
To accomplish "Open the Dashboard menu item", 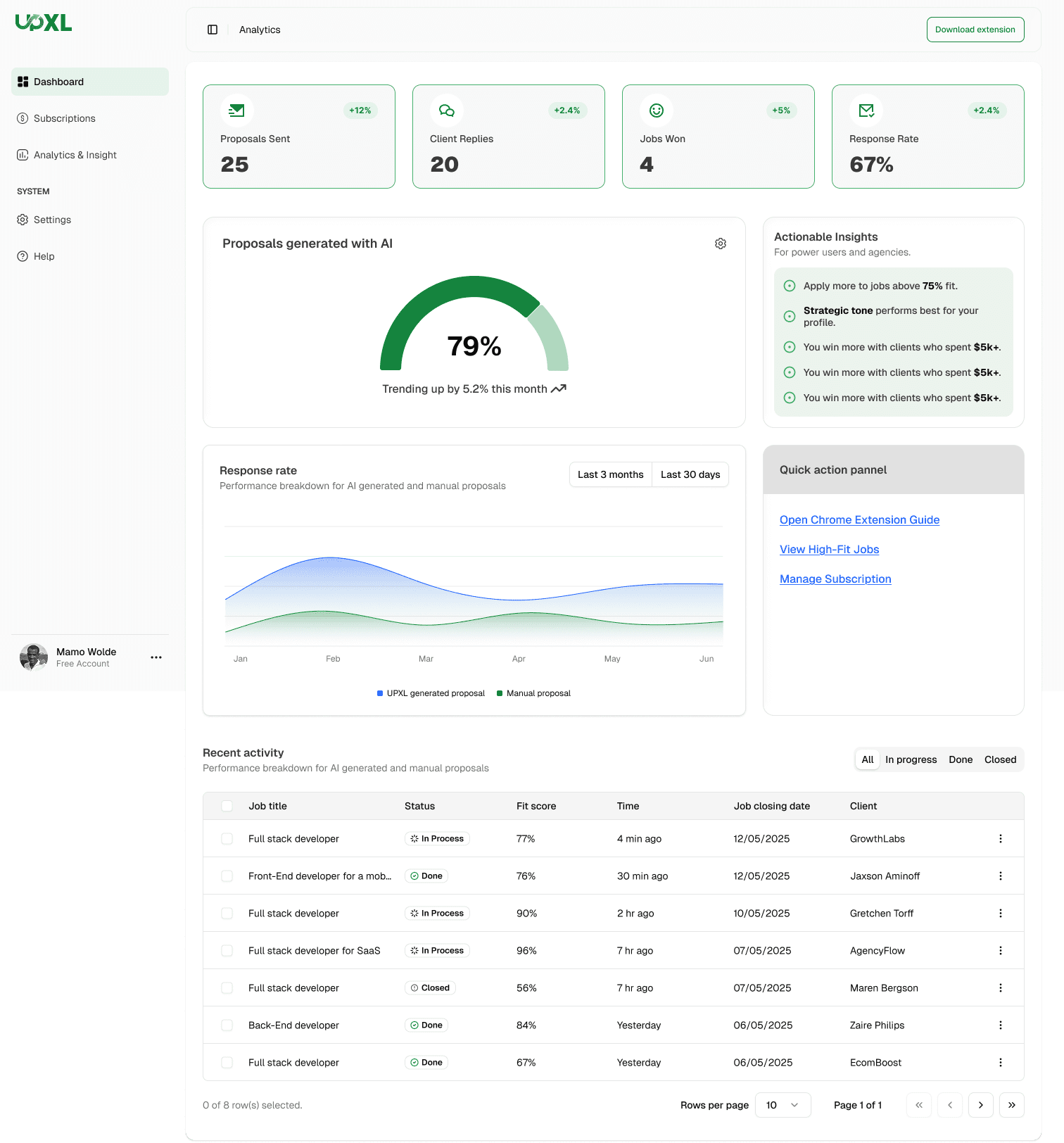I will (90, 82).
